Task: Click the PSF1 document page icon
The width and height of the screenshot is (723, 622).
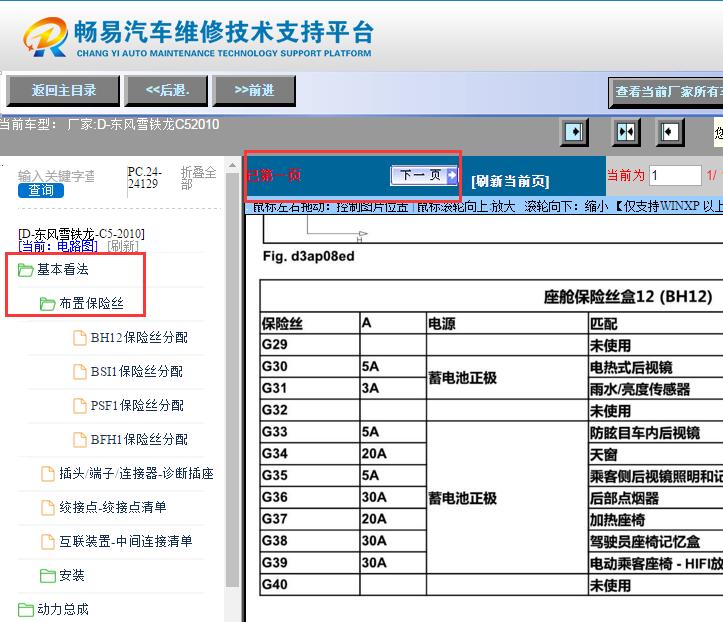Action: click(80, 405)
